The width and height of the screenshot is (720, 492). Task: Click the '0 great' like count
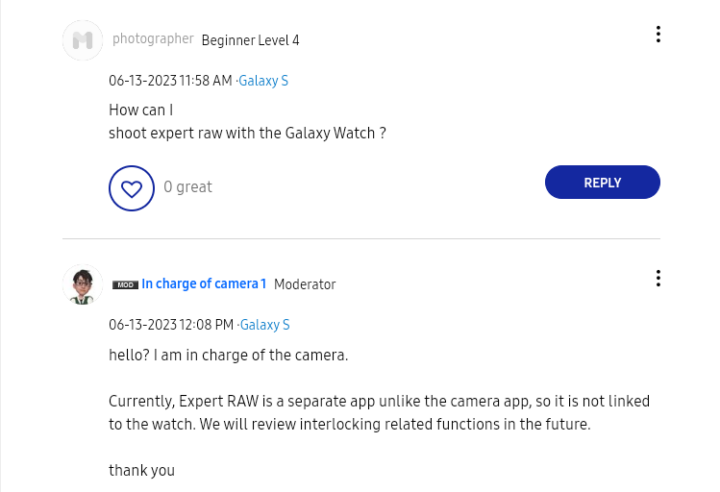188,187
